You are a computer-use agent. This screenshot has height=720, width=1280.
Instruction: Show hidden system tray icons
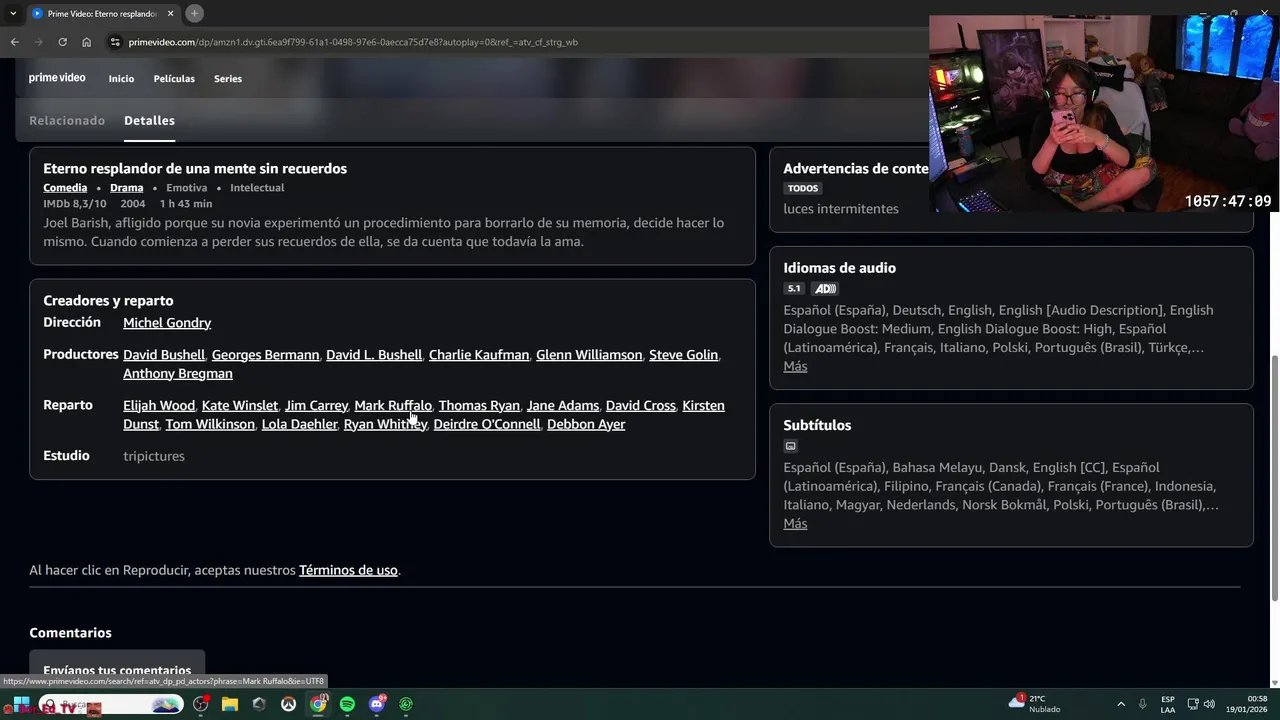[x=1120, y=704]
